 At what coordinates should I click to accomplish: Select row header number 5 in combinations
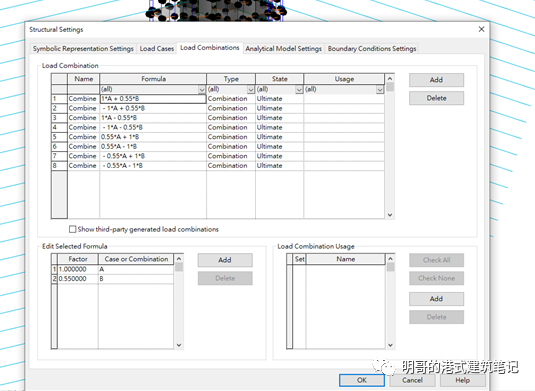point(59,137)
